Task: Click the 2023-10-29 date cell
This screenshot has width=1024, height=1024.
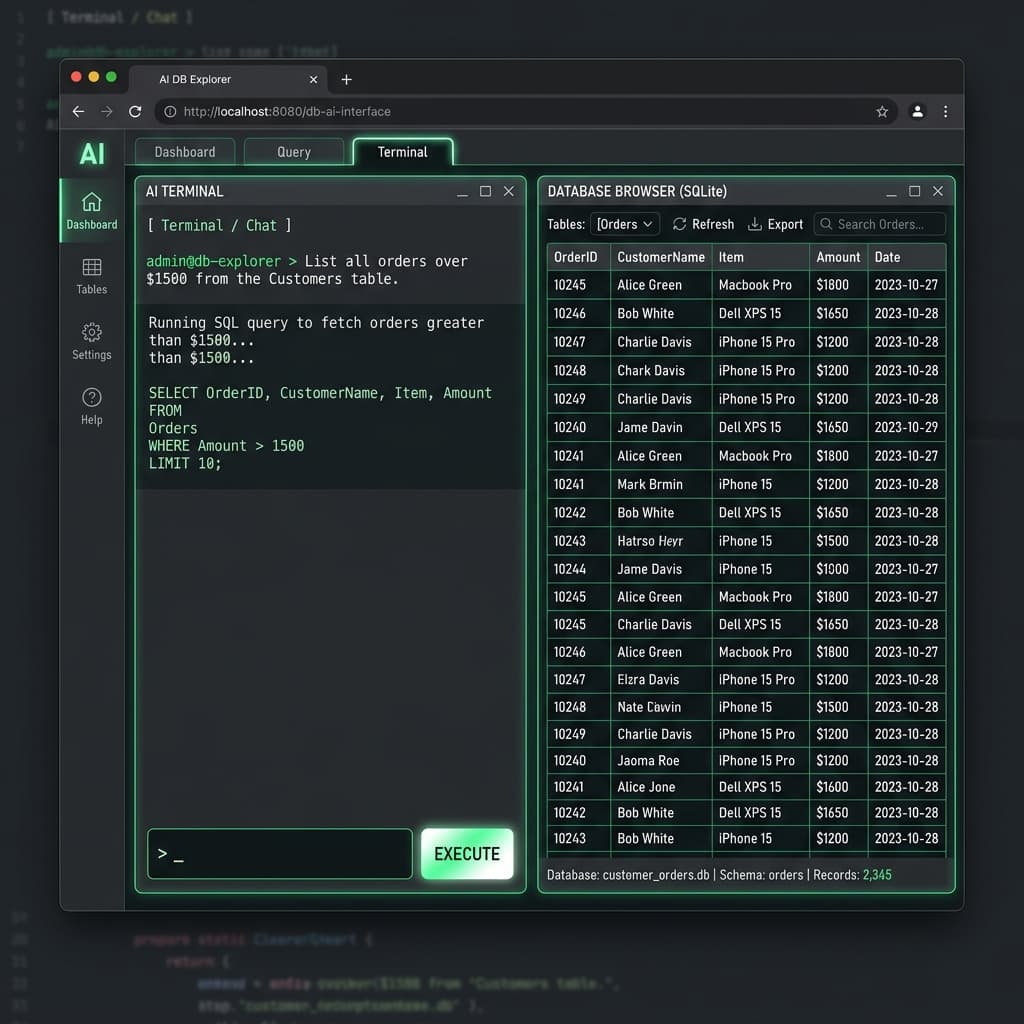Action: pyautogui.click(x=906, y=427)
